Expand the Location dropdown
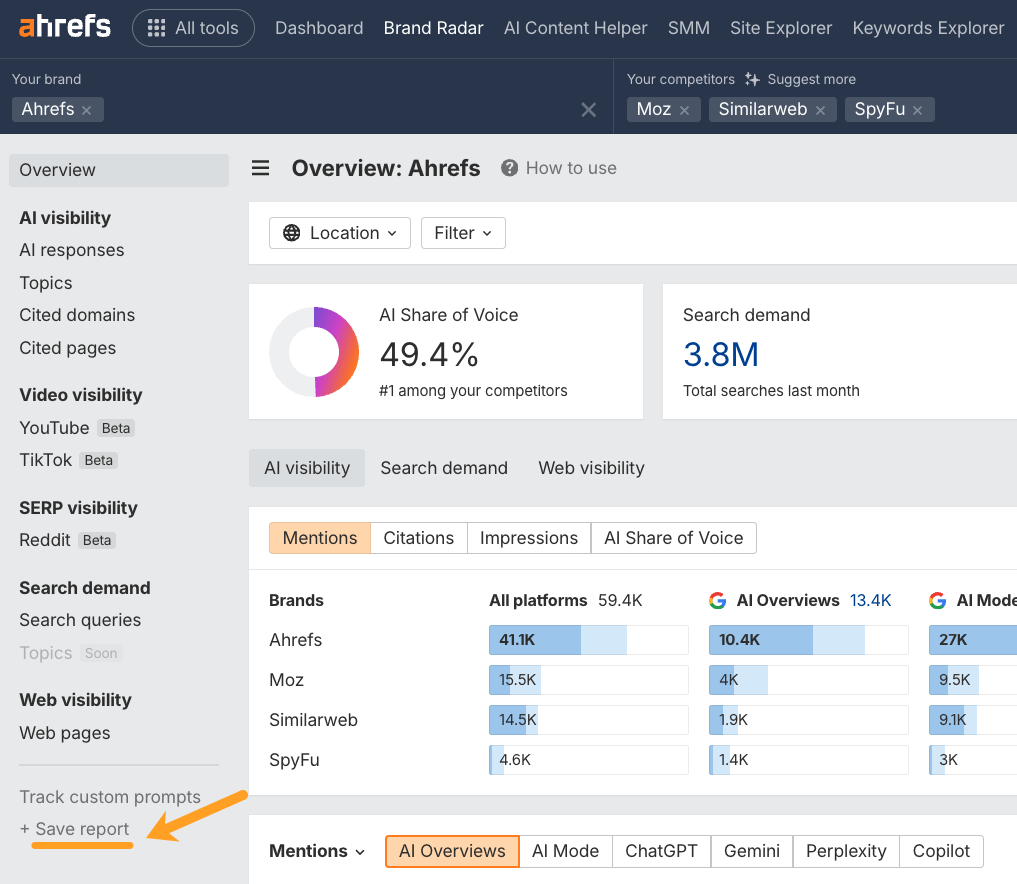 click(340, 233)
